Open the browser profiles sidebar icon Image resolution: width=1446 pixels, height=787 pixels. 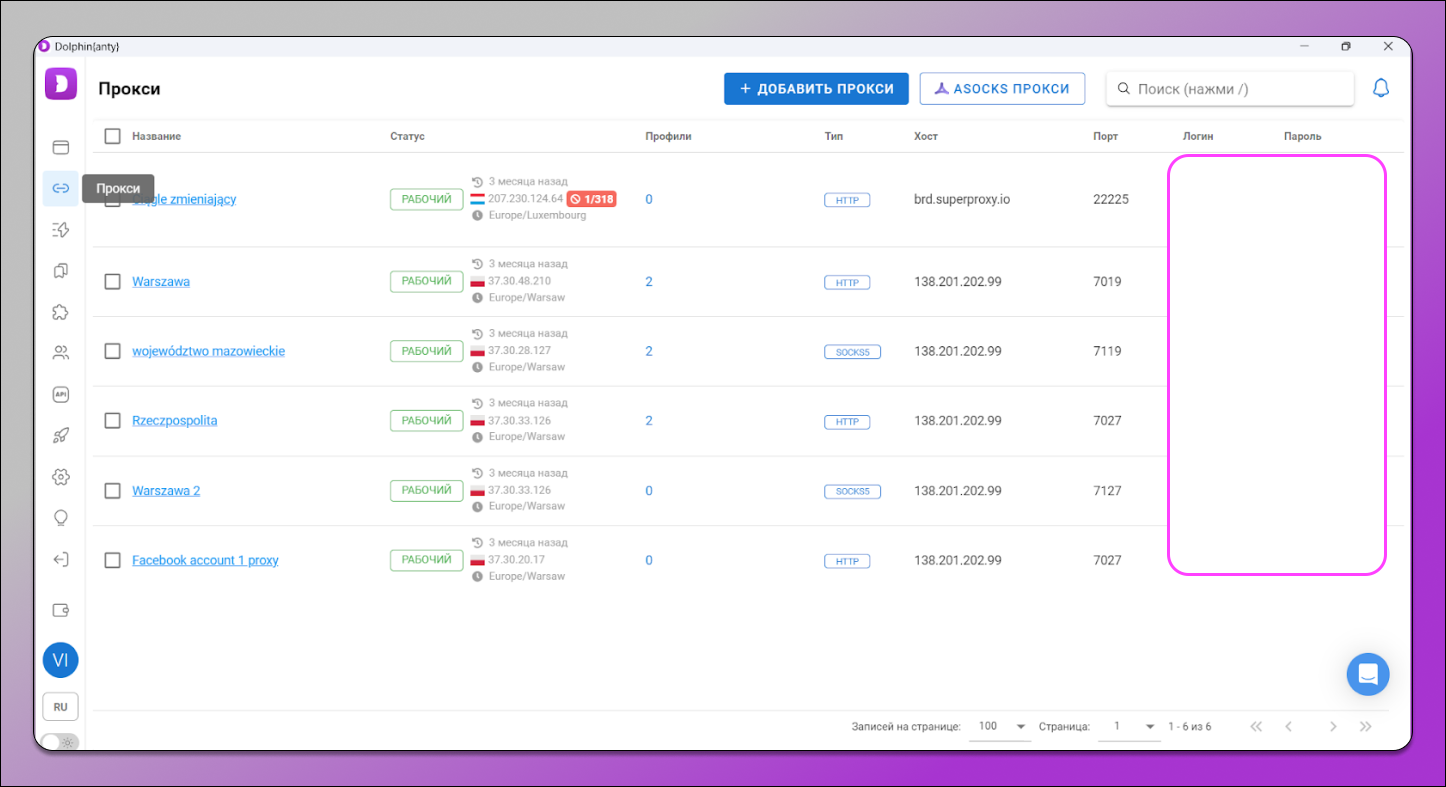point(61,147)
